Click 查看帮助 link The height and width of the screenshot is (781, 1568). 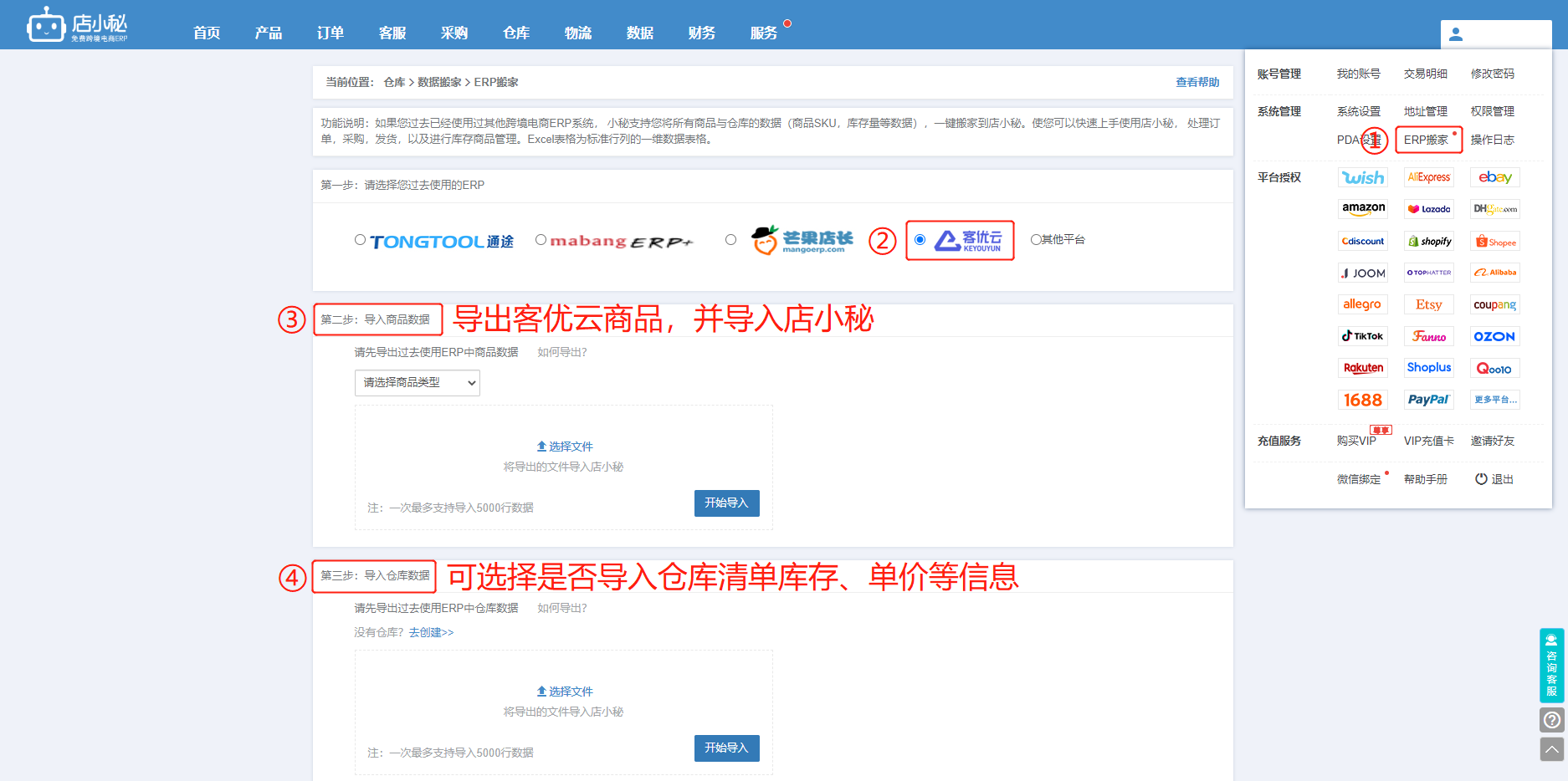[x=1197, y=82]
